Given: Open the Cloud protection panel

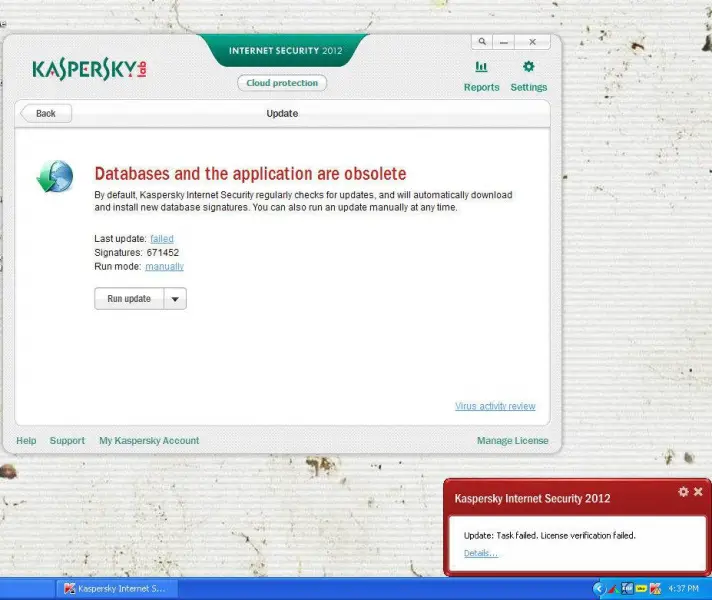Looking at the screenshot, I should pyautogui.click(x=282, y=83).
